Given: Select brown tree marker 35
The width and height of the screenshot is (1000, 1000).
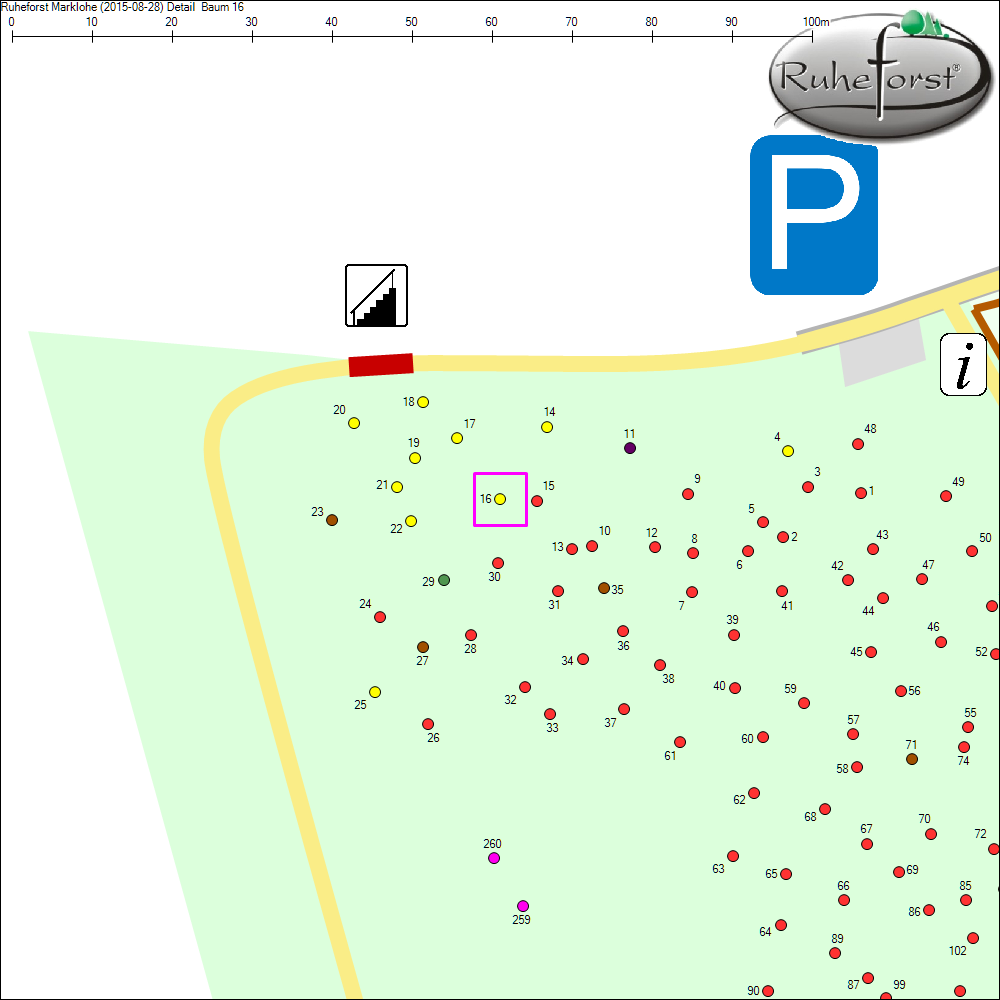Looking at the screenshot, I should (x=604, y=588).
